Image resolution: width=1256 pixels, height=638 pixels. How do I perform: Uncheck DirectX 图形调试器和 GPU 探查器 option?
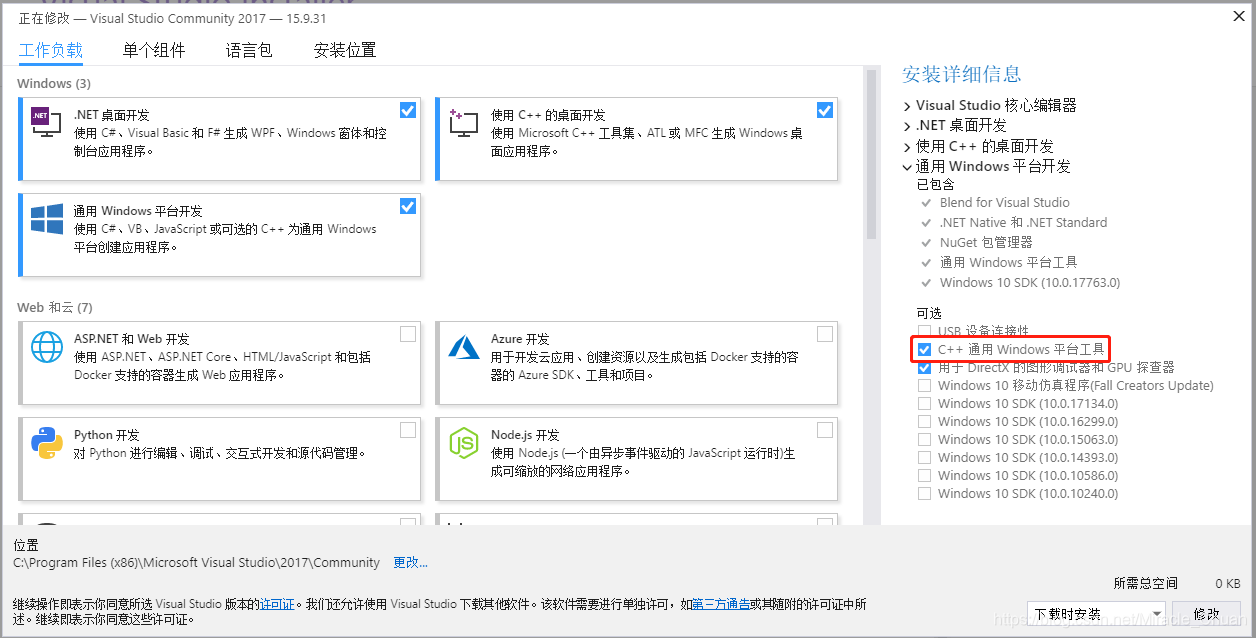click(924, 368)
